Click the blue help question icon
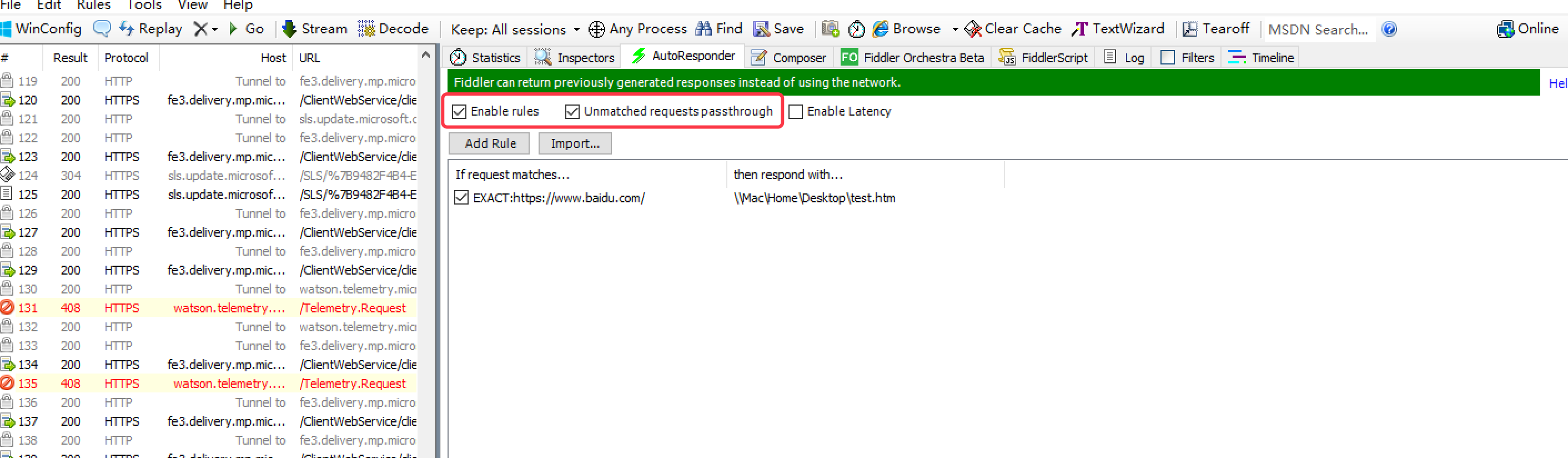1568x458 pixels. point(1389,29)
